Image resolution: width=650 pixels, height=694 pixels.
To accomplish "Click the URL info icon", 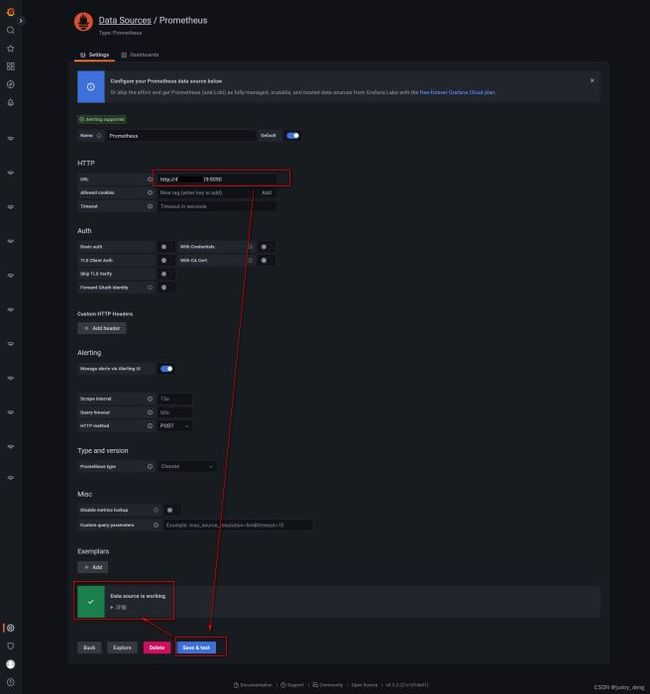I will coord(150,179).
